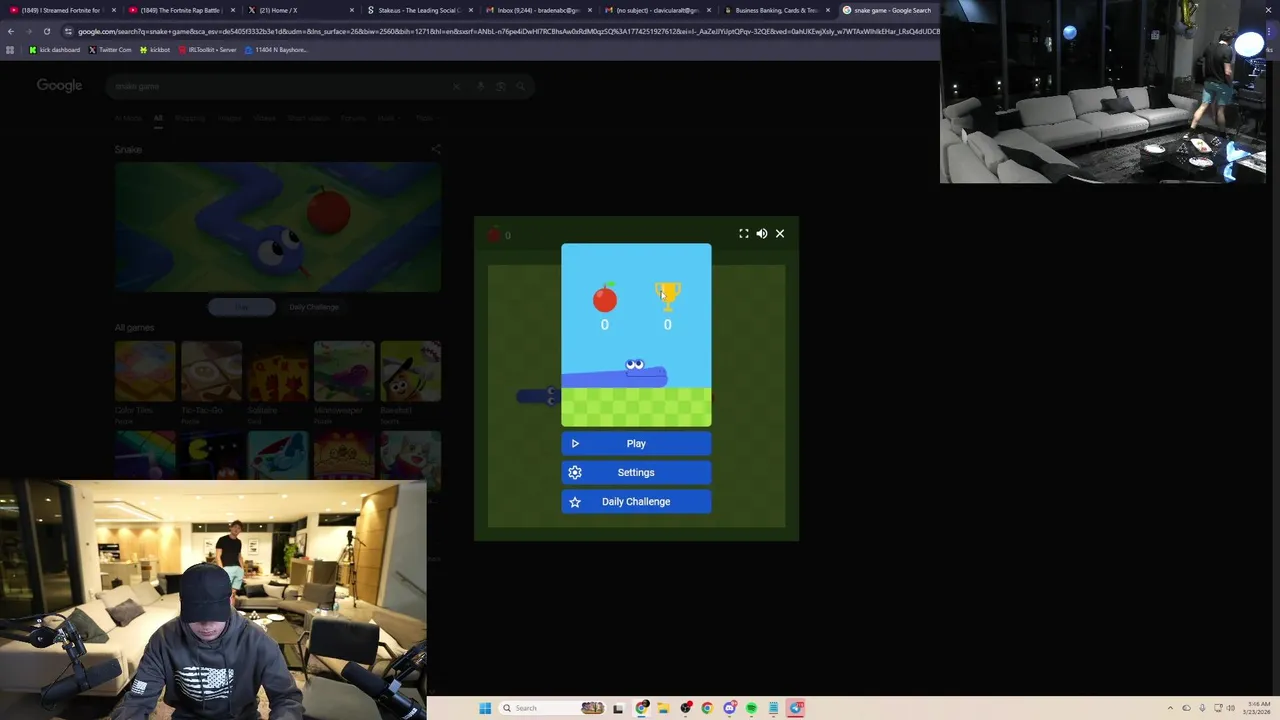Open the 11404 N Bayshore bookmark
This screenshot has height=720, width=1280.
pos(274,50)
